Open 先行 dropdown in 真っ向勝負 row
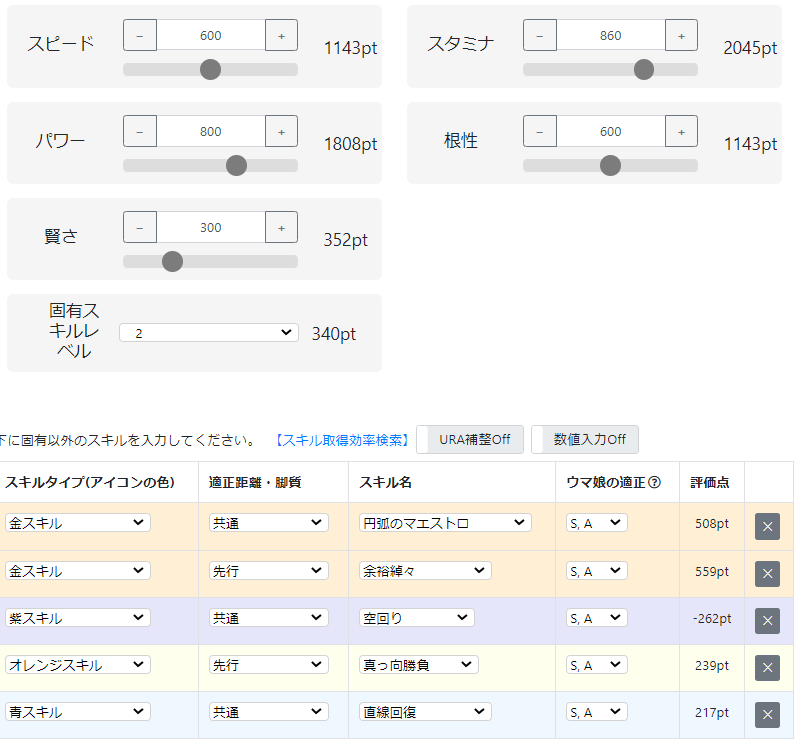Screen dimensions: 794x741 [x=269, y=665]
